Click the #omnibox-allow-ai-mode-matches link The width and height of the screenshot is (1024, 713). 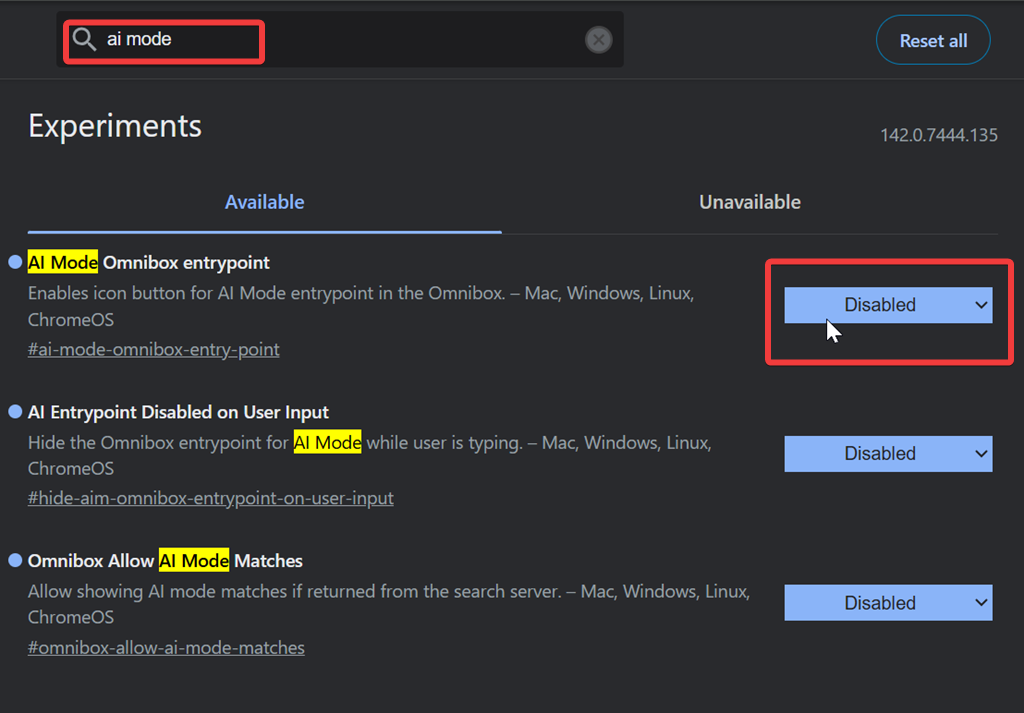click(166, 648)
